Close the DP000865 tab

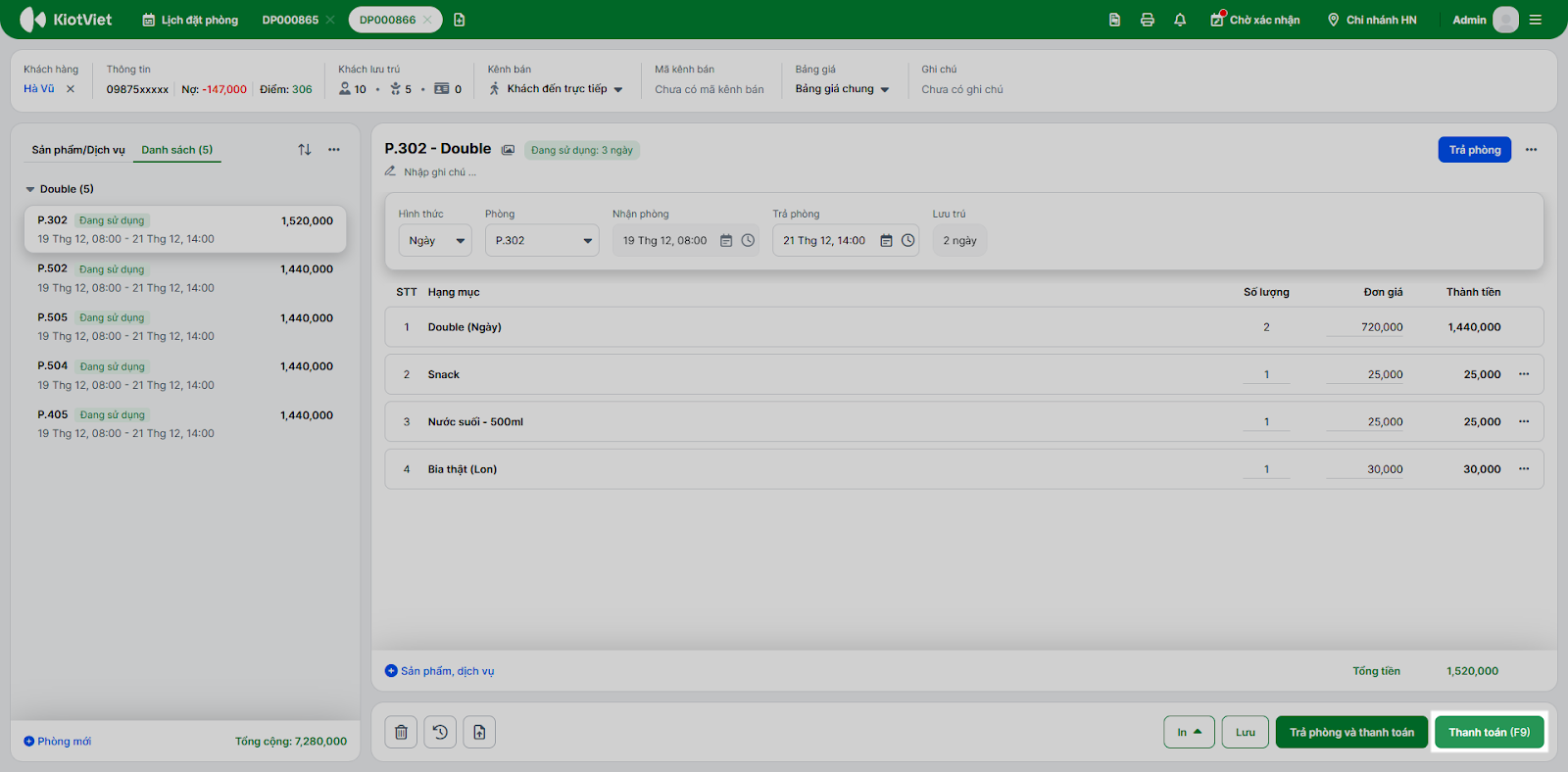(x=330, y=20)
